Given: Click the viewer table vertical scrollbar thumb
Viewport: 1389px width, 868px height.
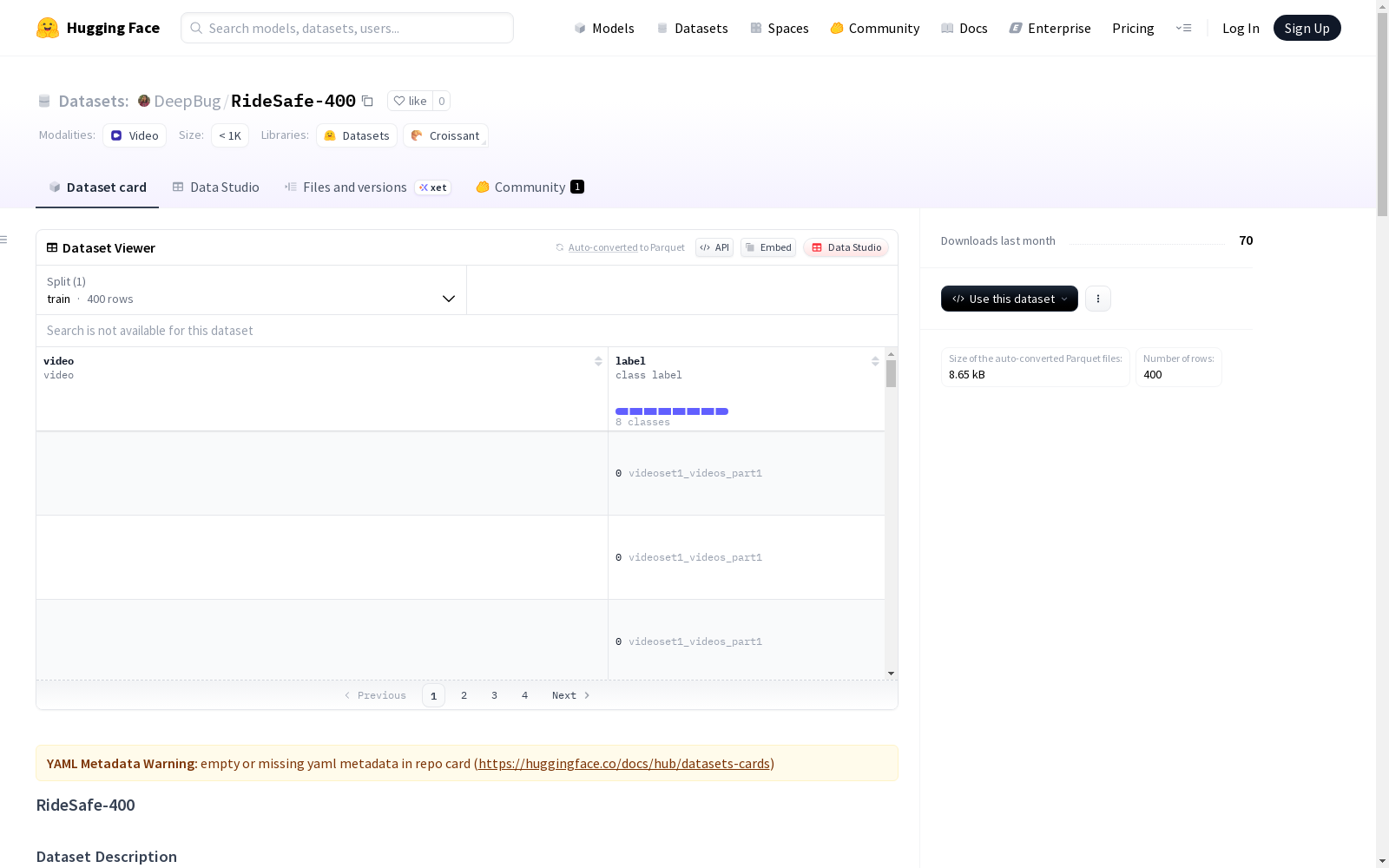Looking at the screenshot, I should [891, 374].
